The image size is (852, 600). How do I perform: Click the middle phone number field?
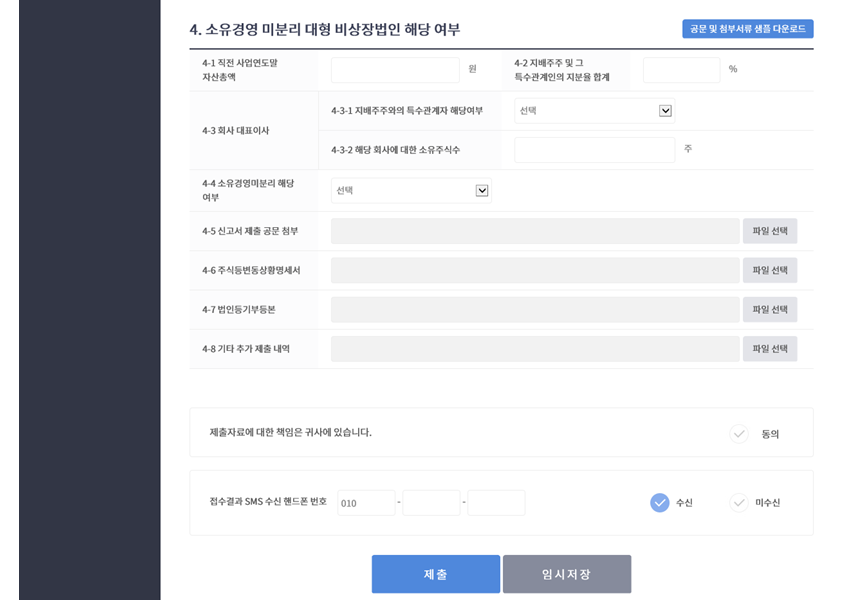pos(431,503)
